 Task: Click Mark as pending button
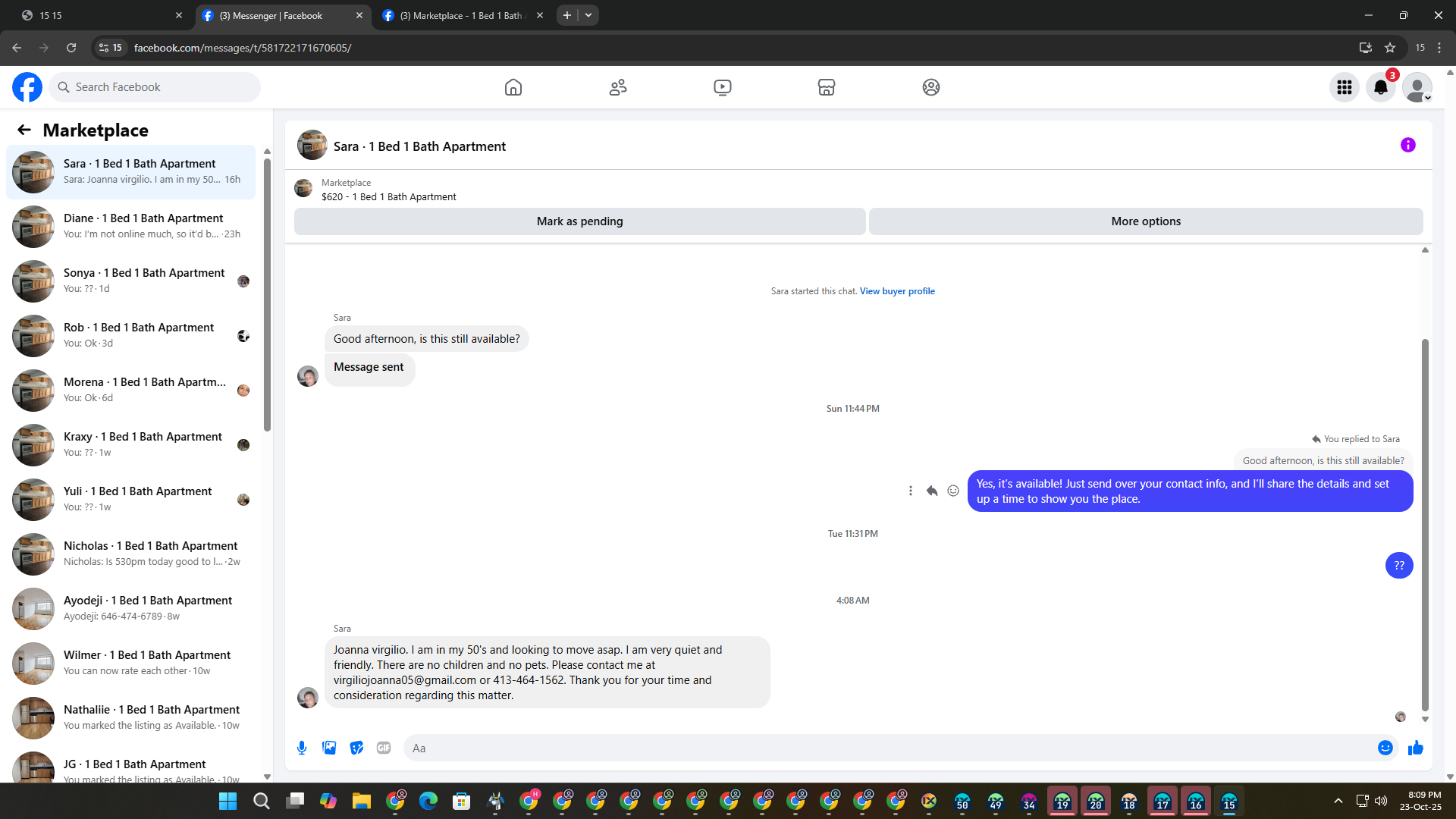click(x=579, y=221)
